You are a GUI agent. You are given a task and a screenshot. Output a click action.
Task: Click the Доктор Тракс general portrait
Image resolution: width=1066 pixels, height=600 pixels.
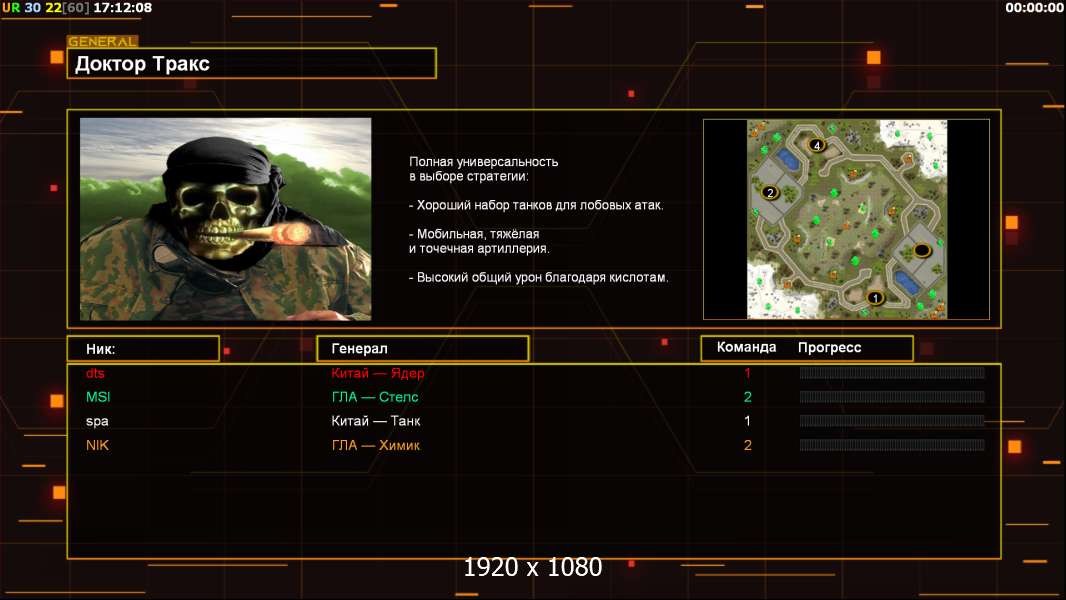[226, 219]
